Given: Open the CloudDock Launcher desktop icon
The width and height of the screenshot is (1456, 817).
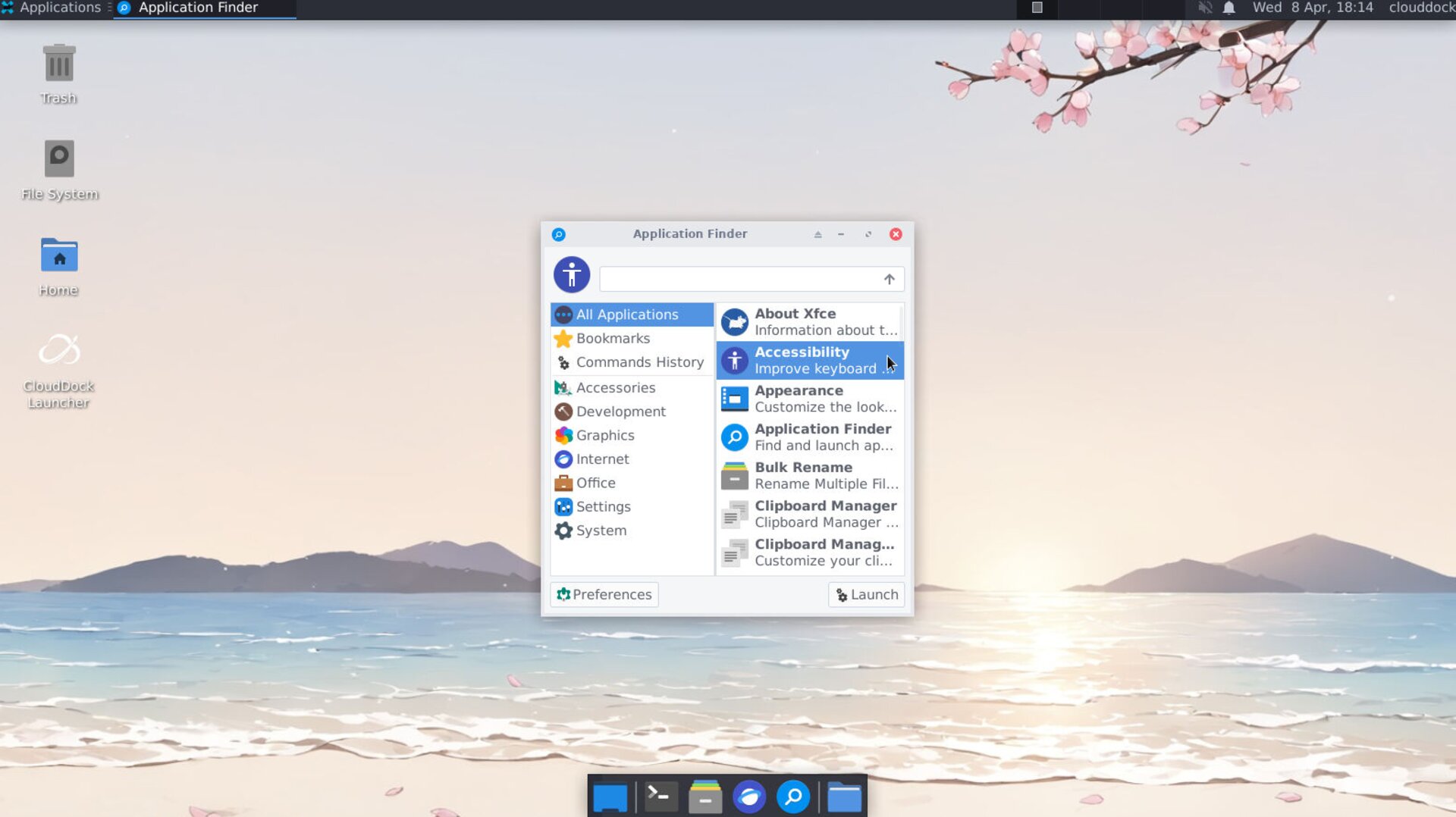Looking at the screenshot, I should 59,352.
